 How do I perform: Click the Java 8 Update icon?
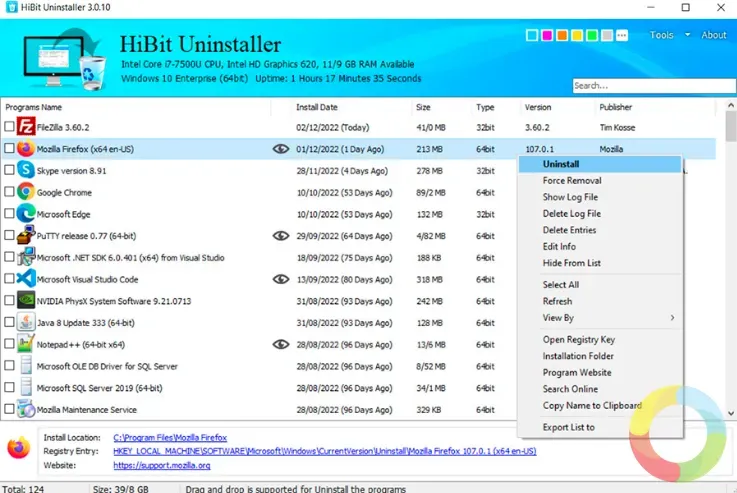tap(26, 322)
